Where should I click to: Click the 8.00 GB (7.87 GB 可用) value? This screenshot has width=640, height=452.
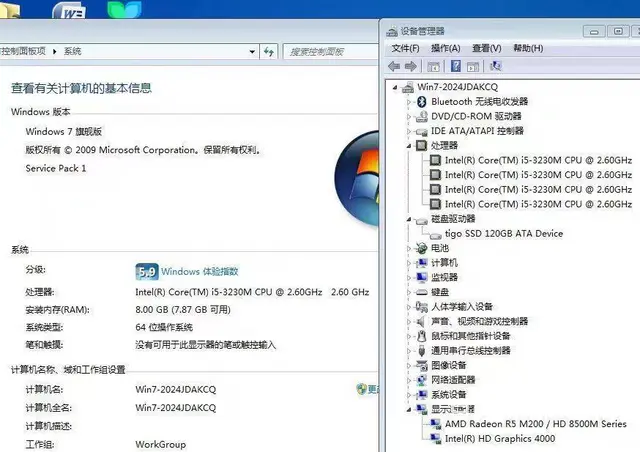click(183, 309)
